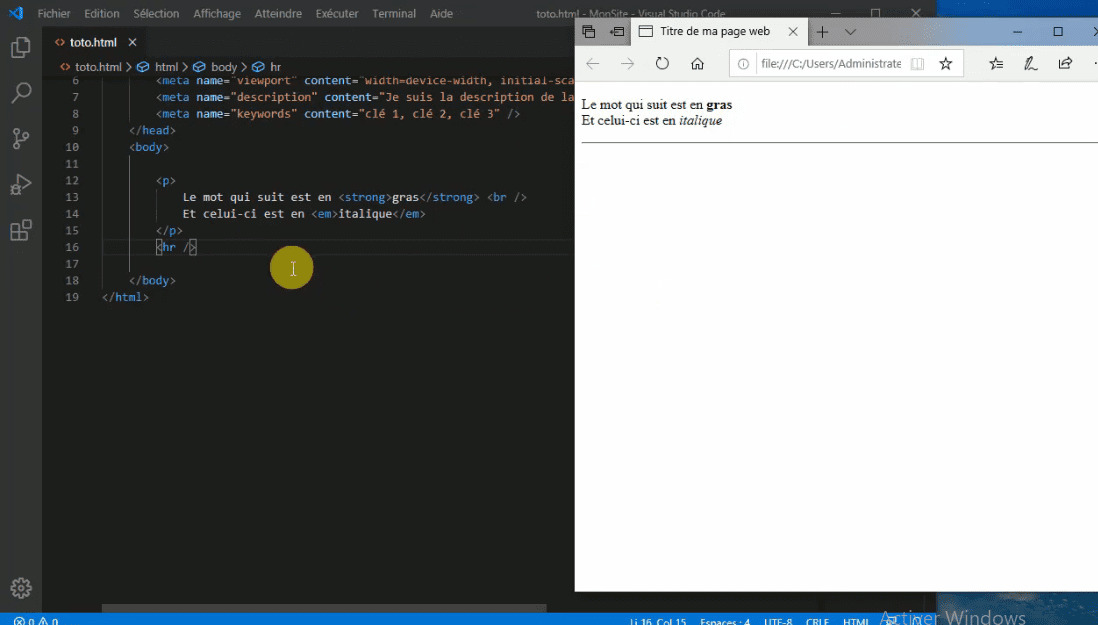1098x625 pixels.
Task: Go to the Edge home page
Action: (697, 64)
